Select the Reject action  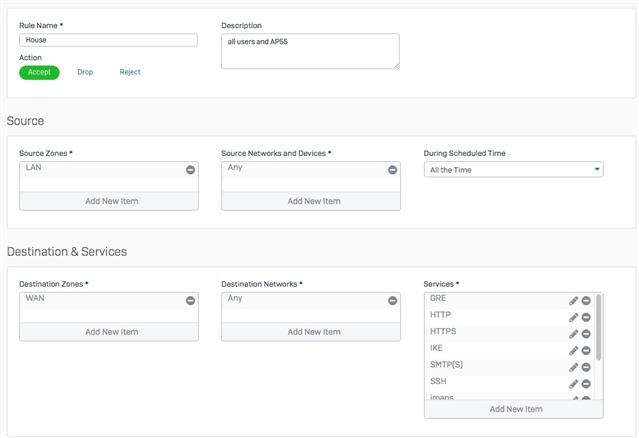pyautogui.click(x=130, y=72)
